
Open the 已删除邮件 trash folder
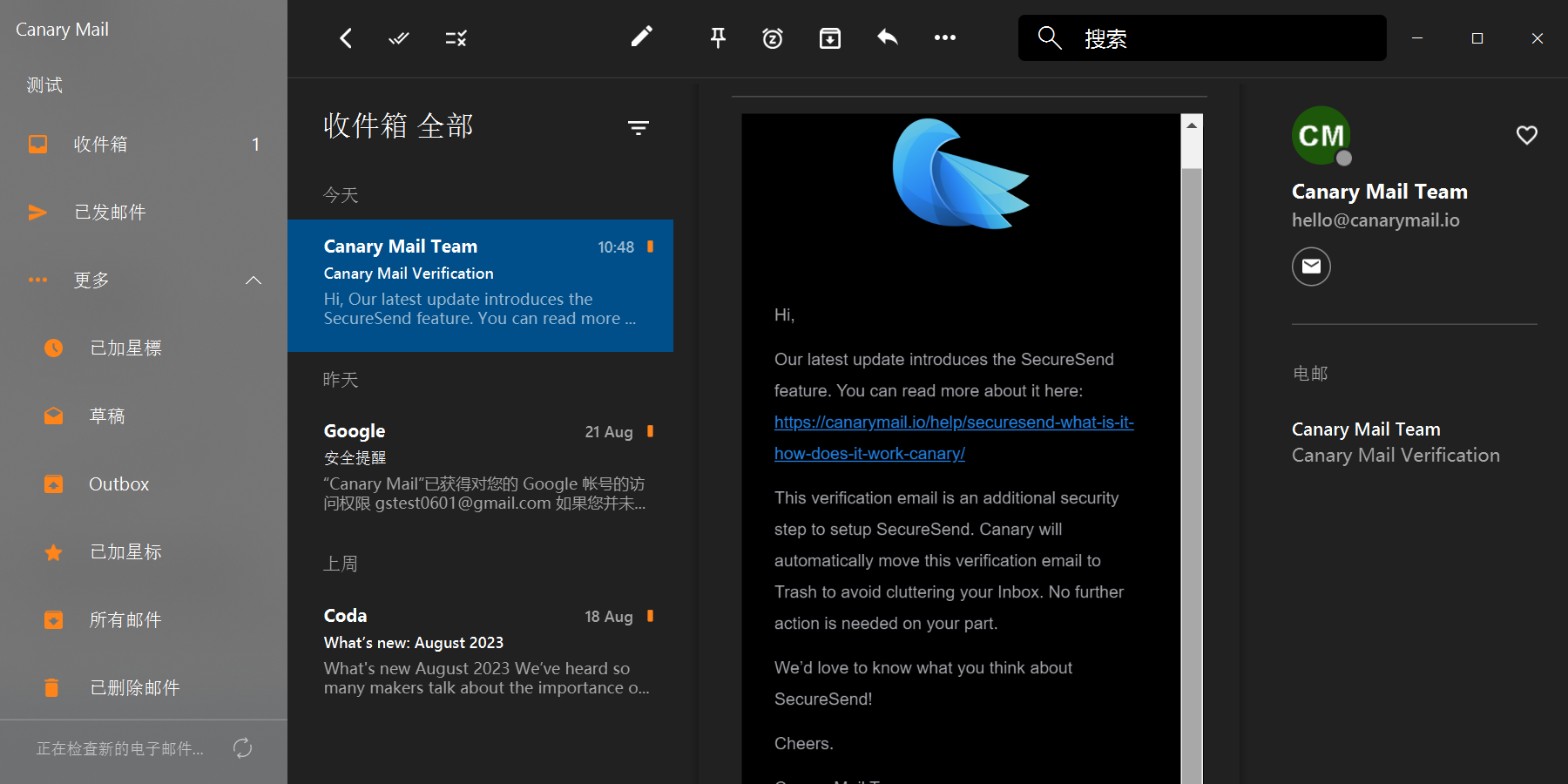click(144, 687)
